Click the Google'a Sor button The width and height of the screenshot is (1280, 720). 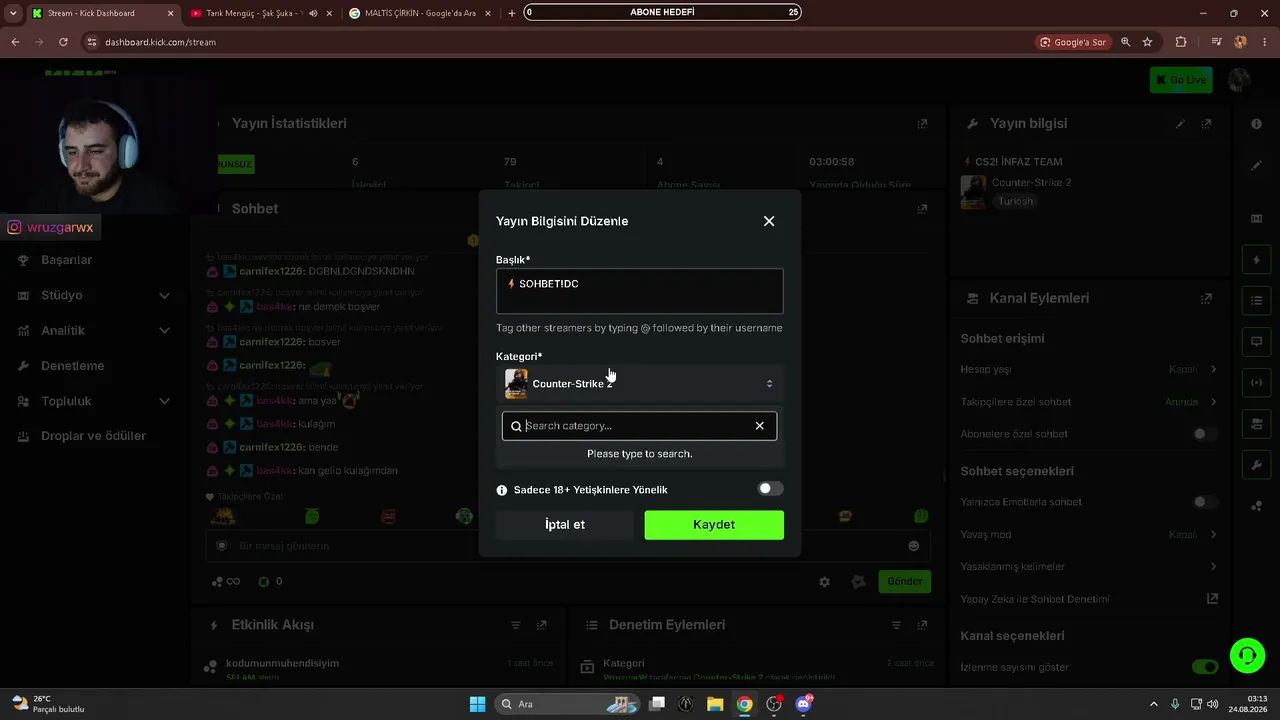[x=1073, y=42]
